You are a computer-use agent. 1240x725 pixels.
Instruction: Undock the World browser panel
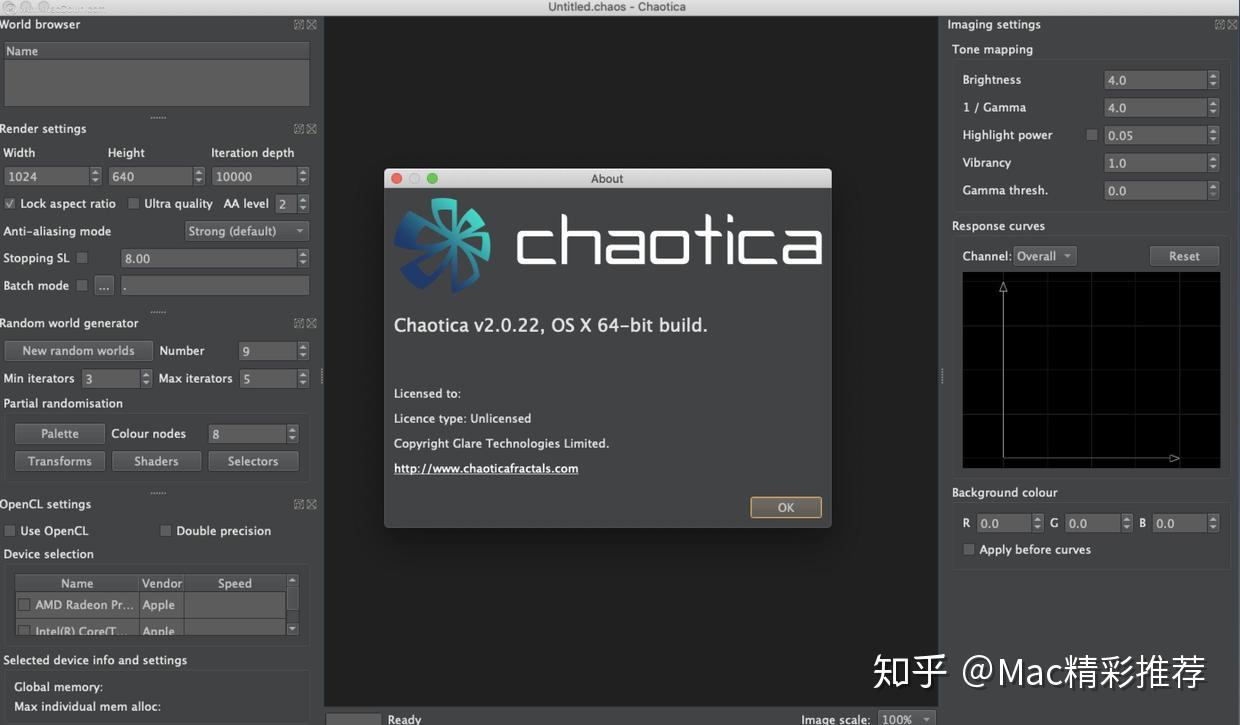click(x=298, y=24)
